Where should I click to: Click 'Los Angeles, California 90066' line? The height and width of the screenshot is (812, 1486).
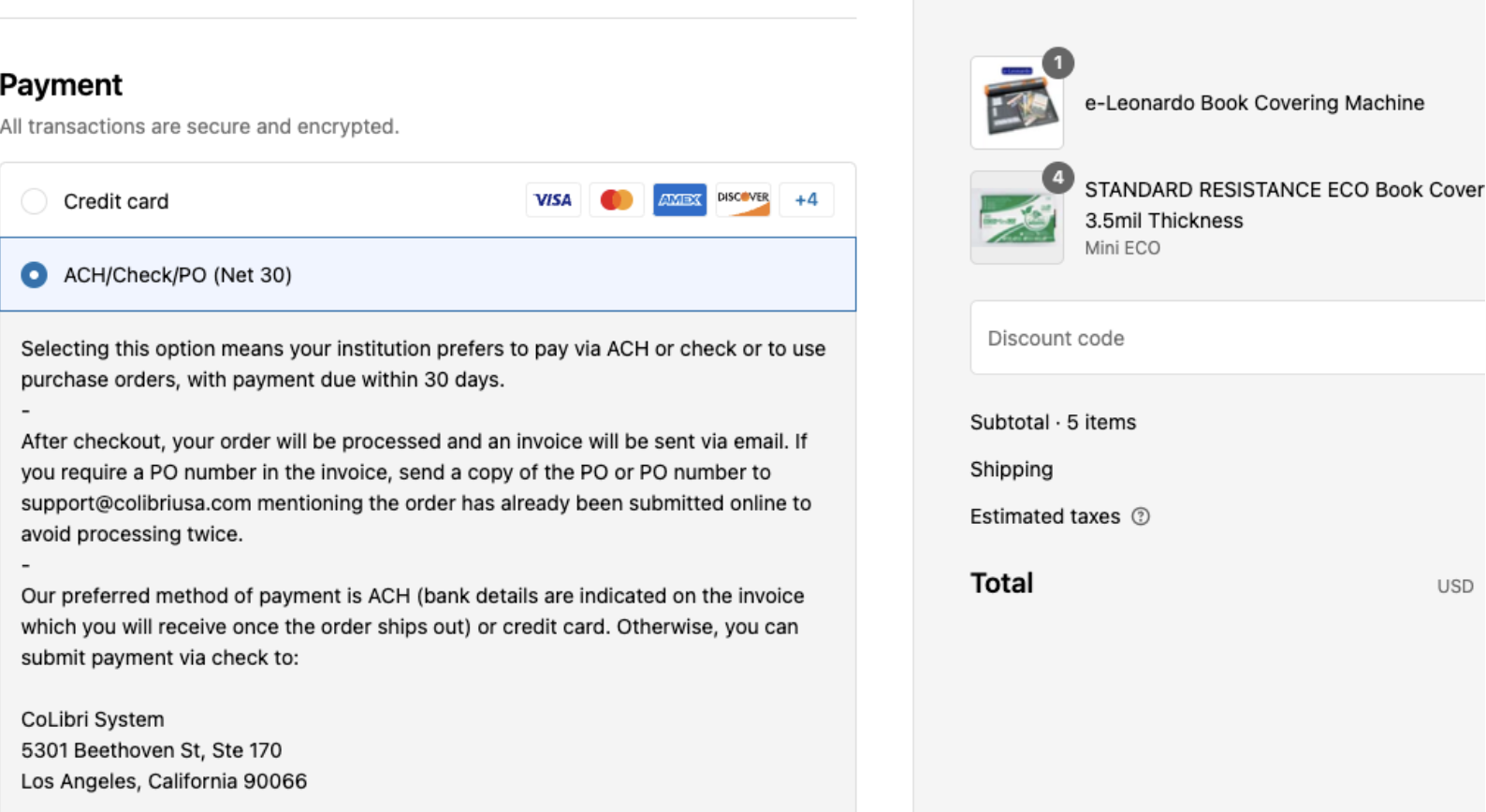164,781
